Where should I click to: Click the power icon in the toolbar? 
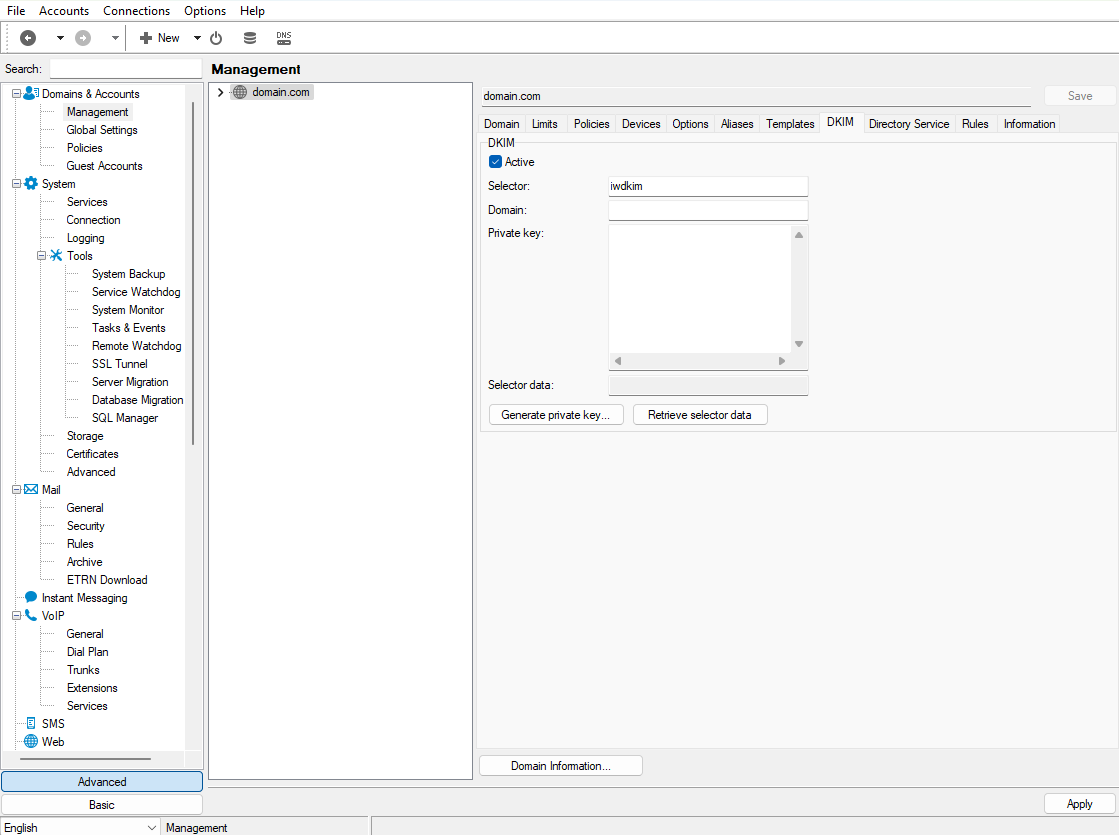tap(216, 38)
